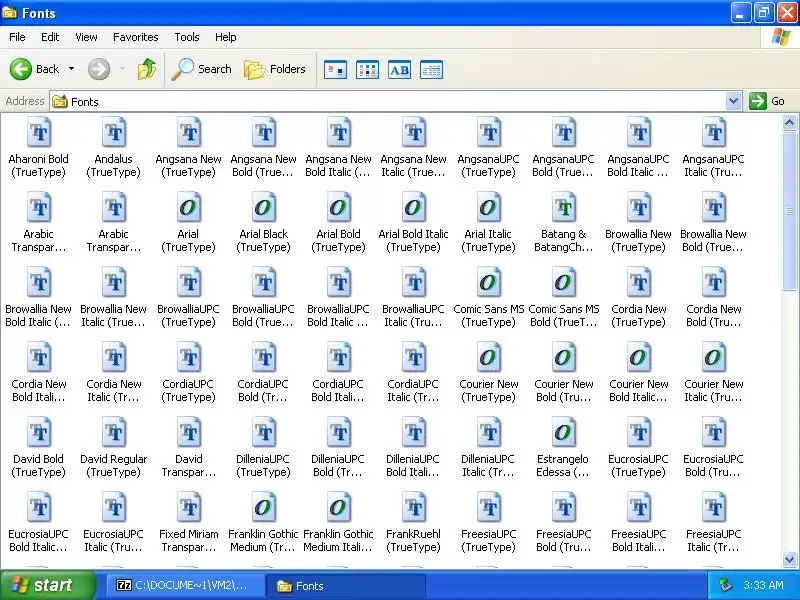Image resolution: width=800 pixels, height=600 pixels.
Task: Click the scrollbar up arrow
Action: (x=789, y=122)
